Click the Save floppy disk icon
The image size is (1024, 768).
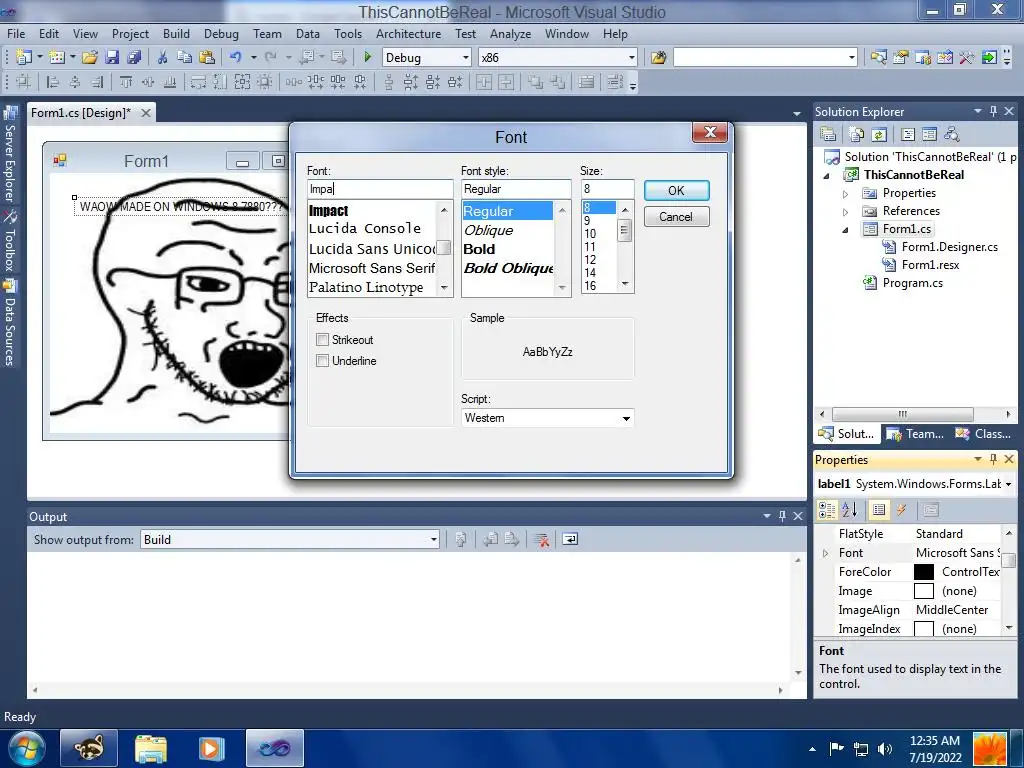tap(112, 57)
